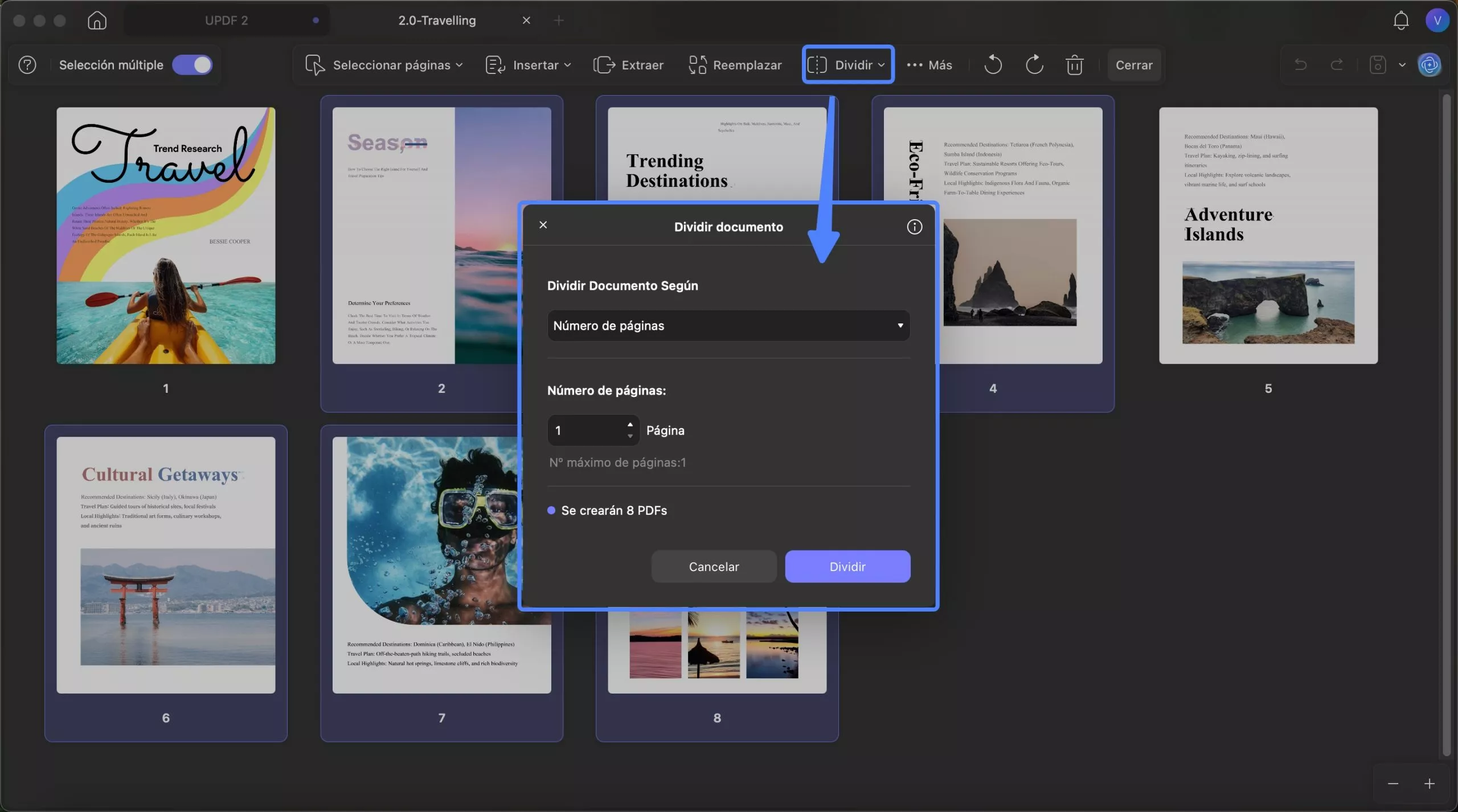
Task: Click the vertical scrollbar
Action: (1446, 426)
